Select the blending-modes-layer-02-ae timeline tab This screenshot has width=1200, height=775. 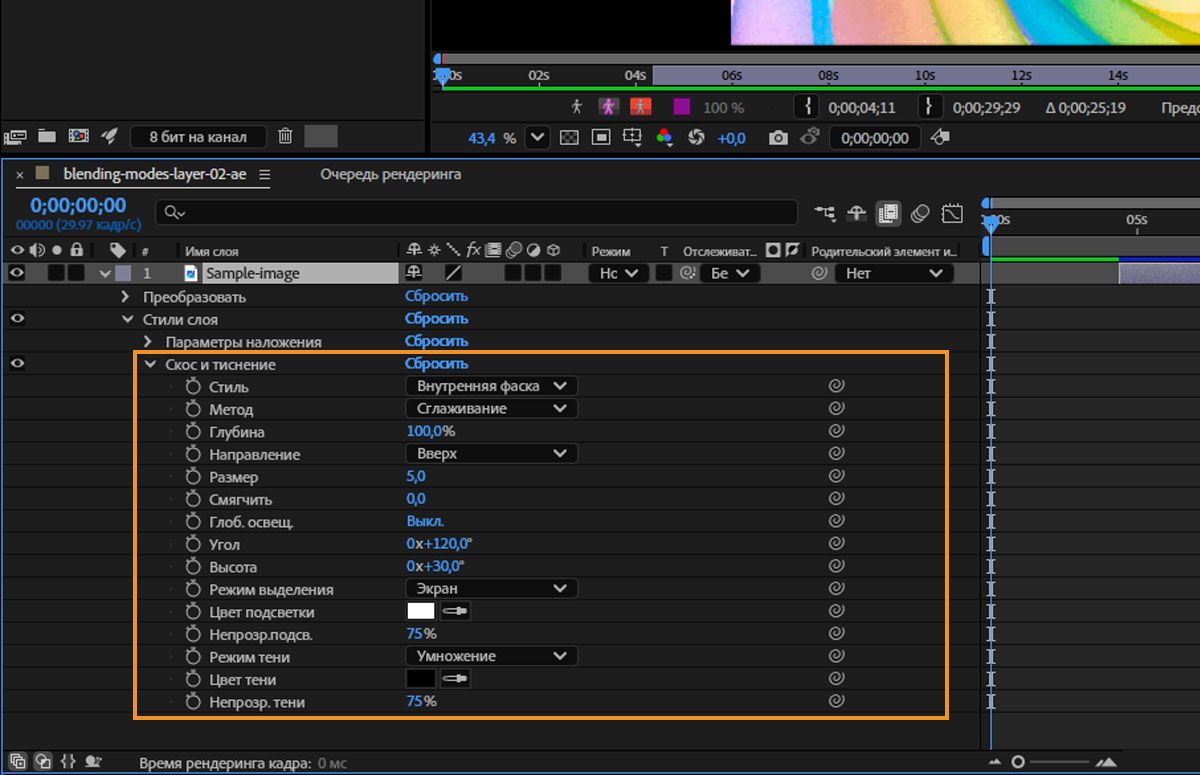(x=154, y=174)
